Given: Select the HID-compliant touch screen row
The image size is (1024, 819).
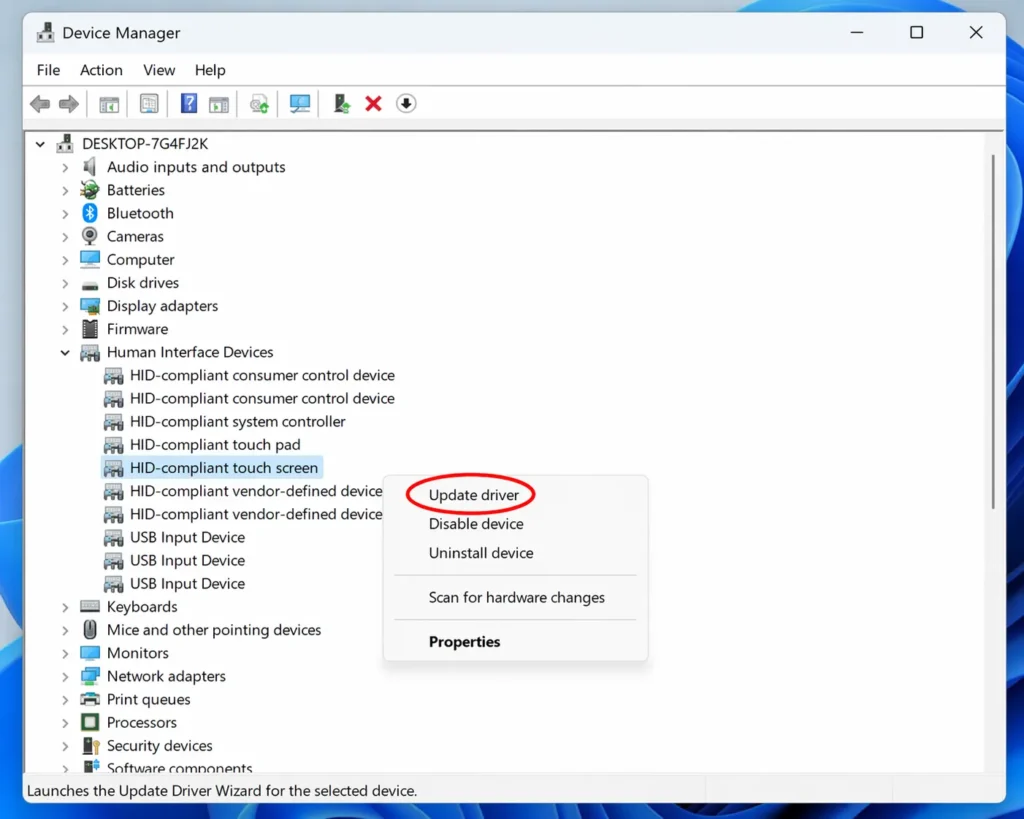Looking at the screenshot, I should [212, 468].
